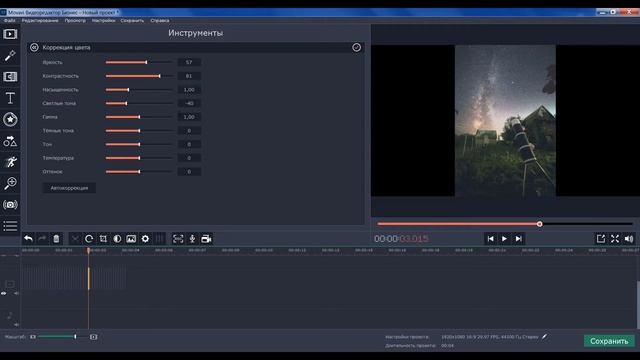Click the brightness value field 57
Screen dimensions: 640x360
point(189,62)
